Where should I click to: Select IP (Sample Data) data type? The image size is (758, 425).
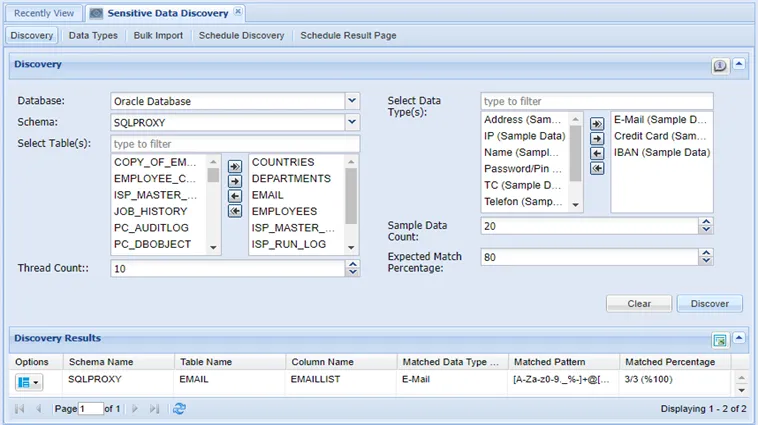(525, 136)
